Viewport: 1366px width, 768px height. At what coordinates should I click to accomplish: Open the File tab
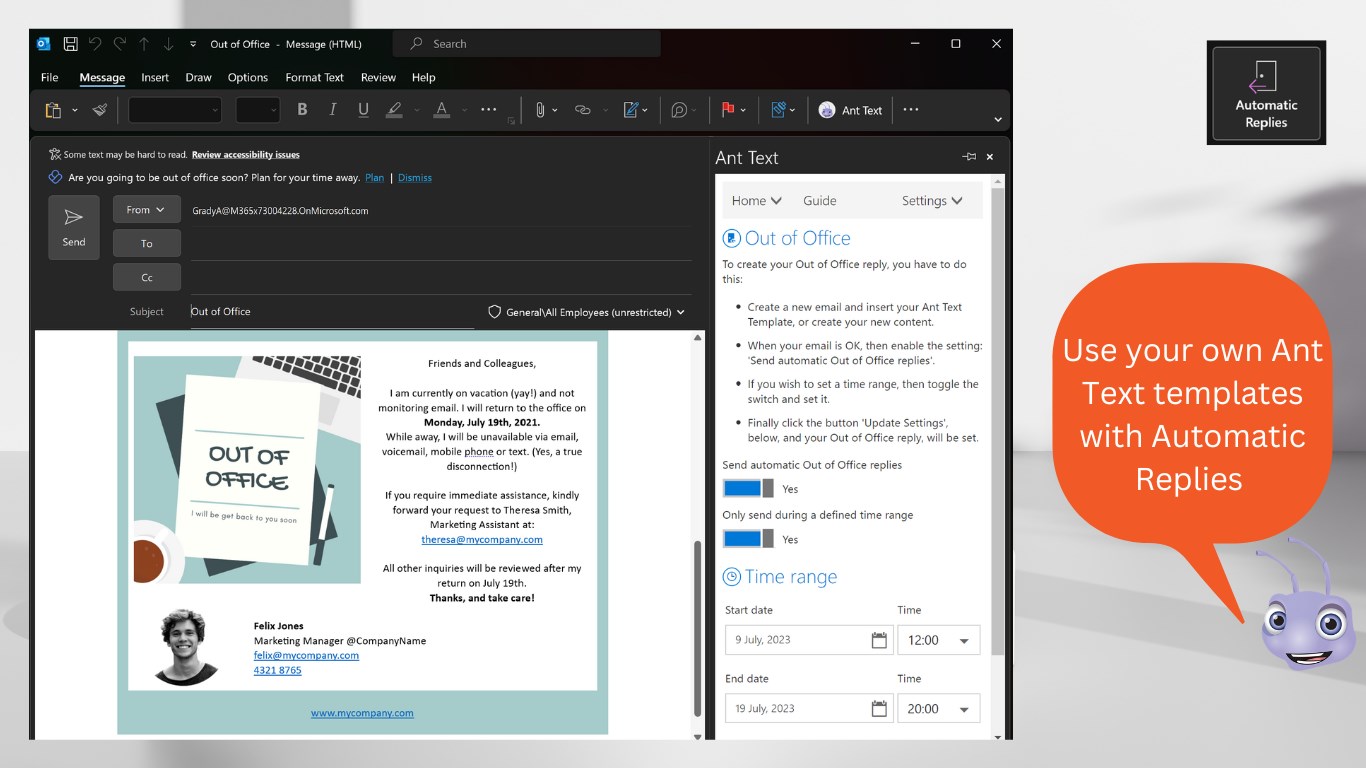(x=50, y=77)
